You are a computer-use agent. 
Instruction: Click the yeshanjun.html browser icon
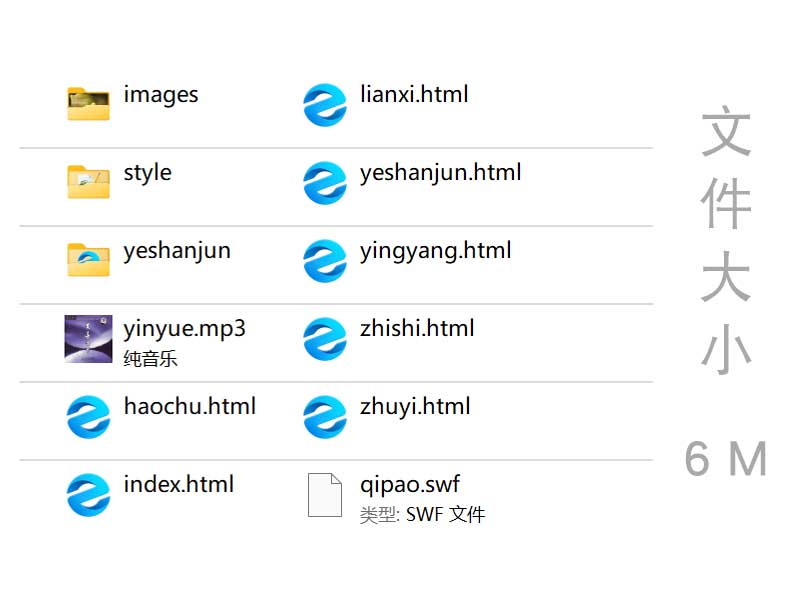click(325, 182)
